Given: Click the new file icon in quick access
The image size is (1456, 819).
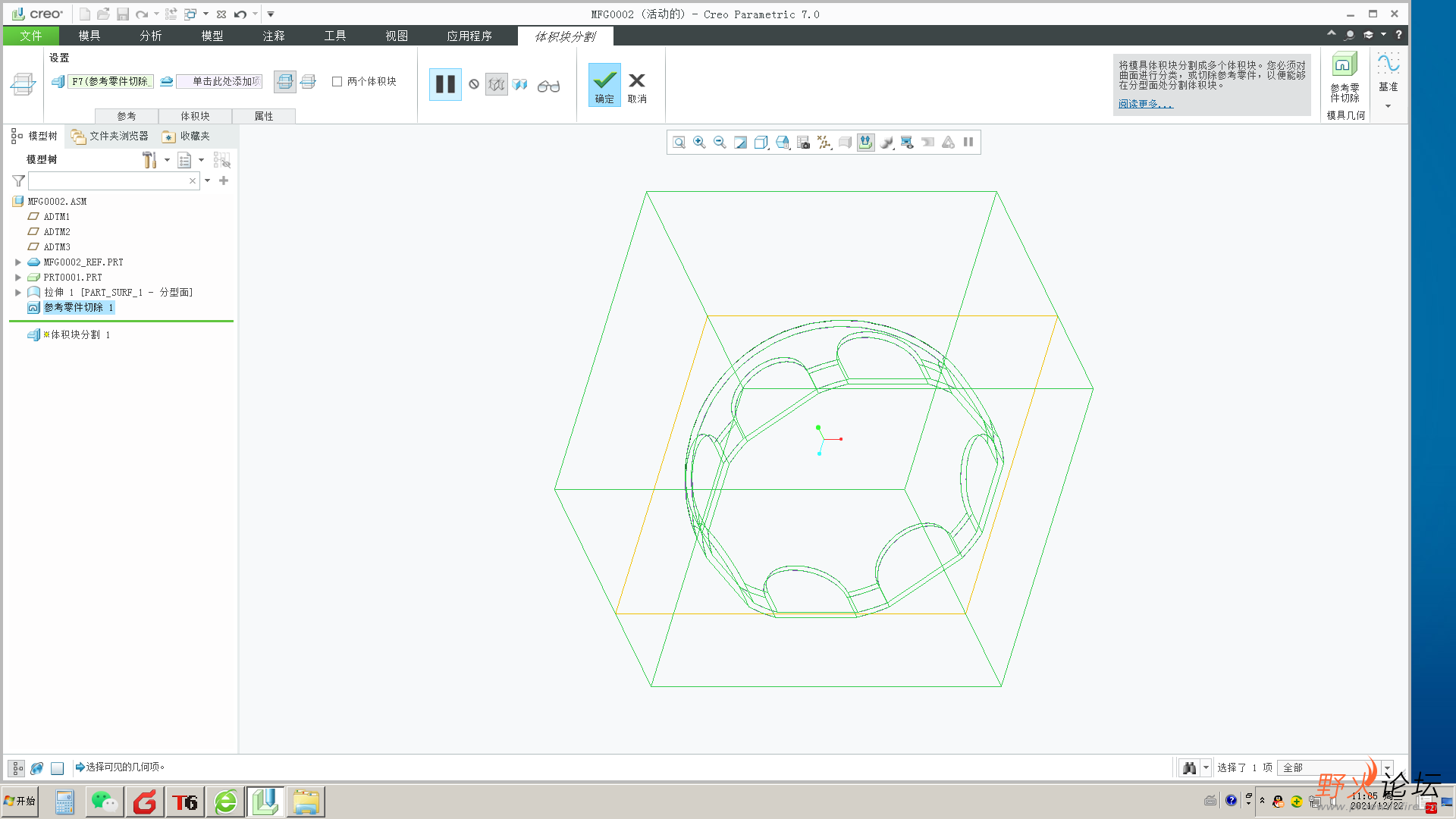Looking at the screenshot, I should click(x=85, y=14).
